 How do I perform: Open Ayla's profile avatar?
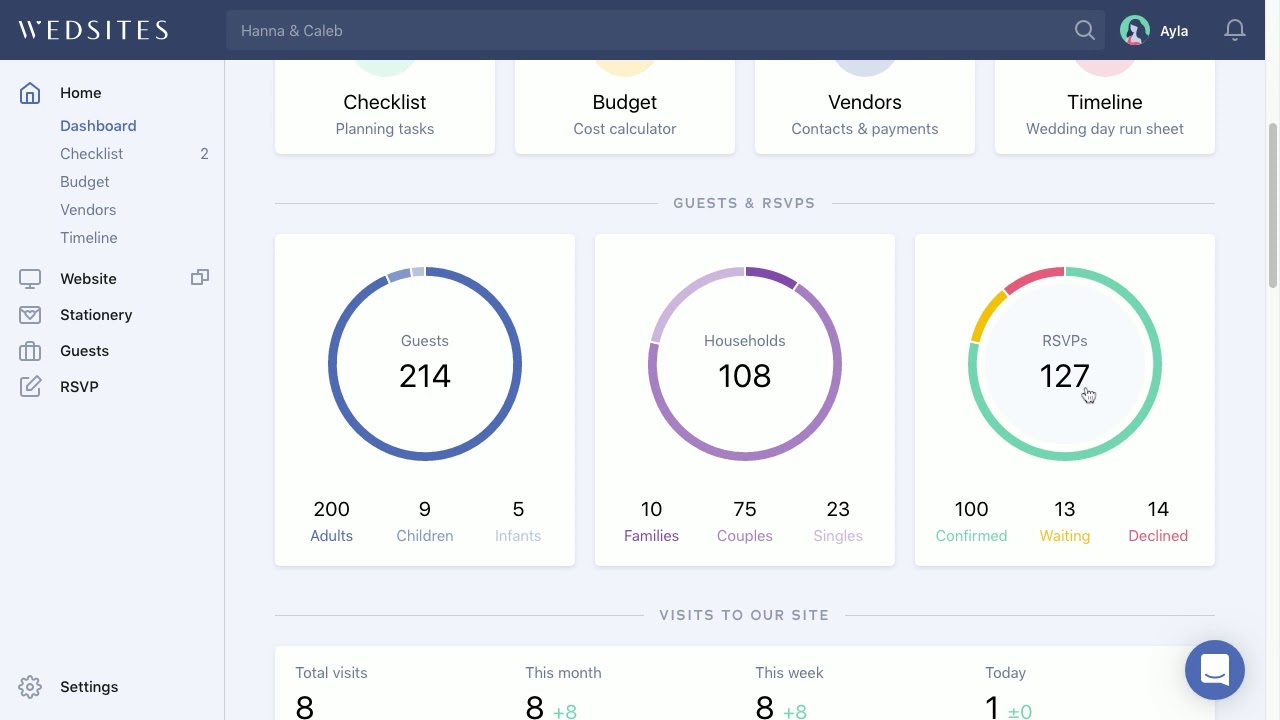tap(1135, 30)
